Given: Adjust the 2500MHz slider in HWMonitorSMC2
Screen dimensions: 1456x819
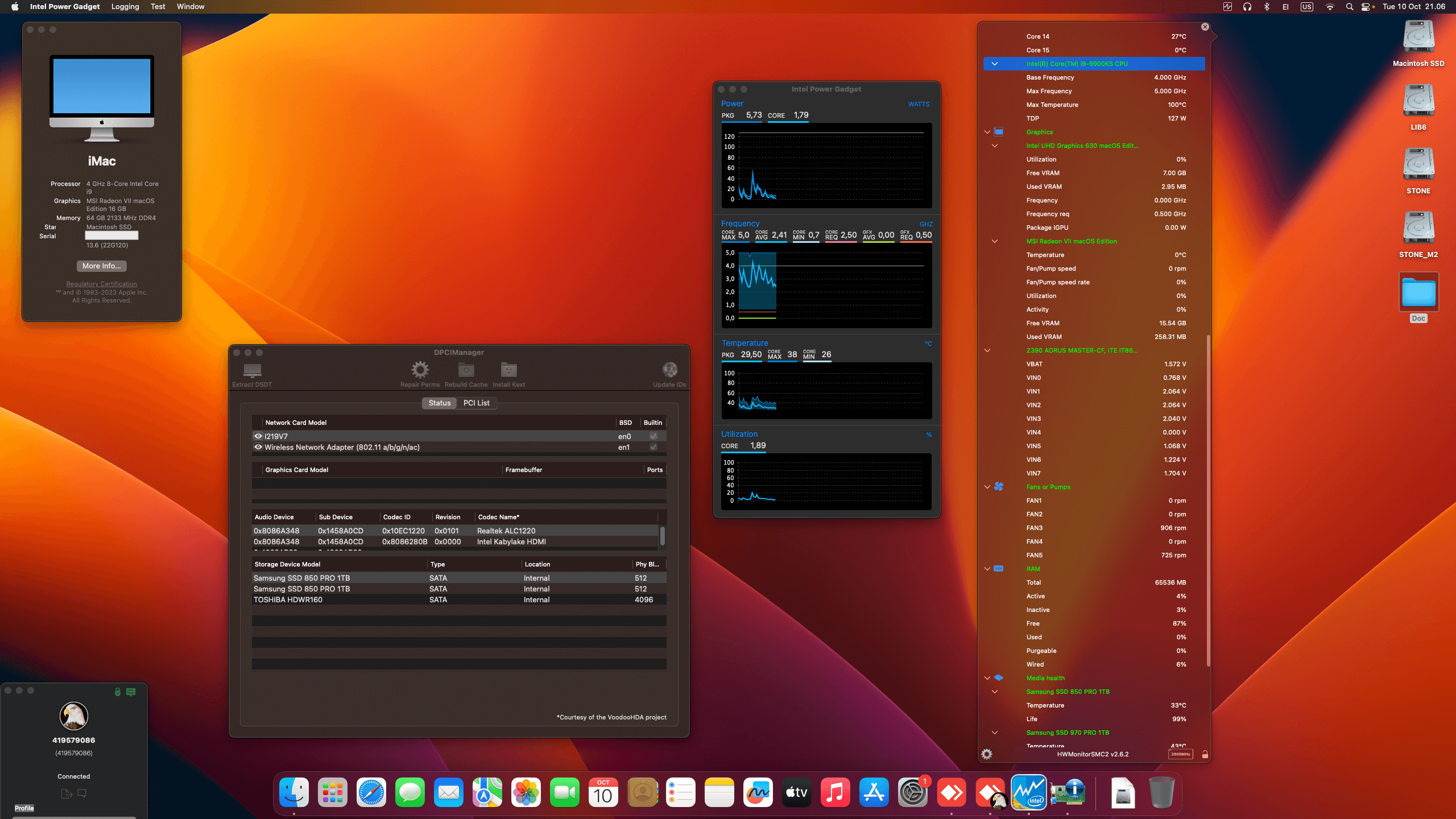Looking at the screenshot, I should pyautogui.click(x=1180, y=754).
